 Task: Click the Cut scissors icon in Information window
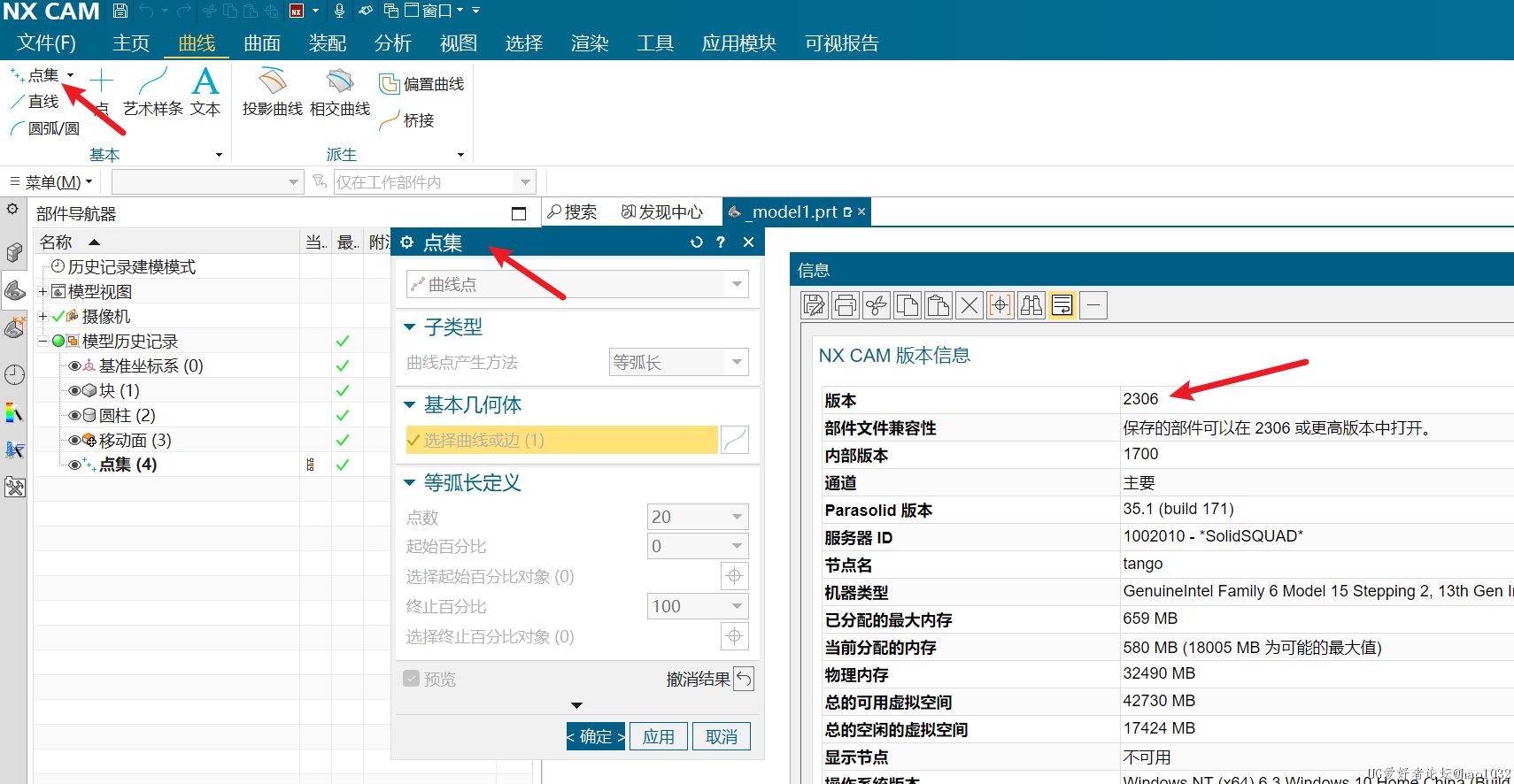click(877, 305)
